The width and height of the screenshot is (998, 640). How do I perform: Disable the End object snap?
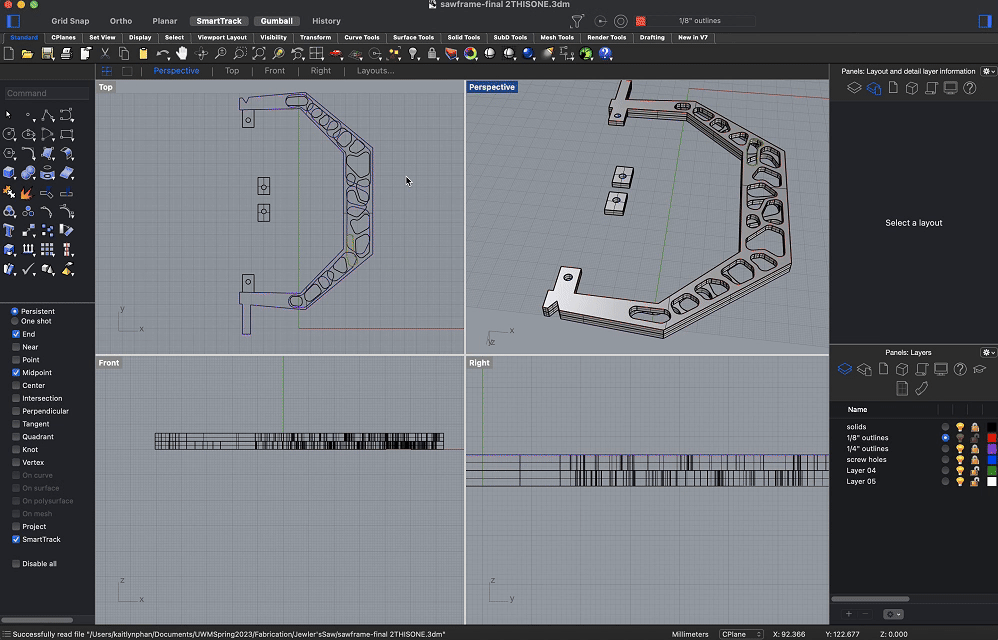16,334
